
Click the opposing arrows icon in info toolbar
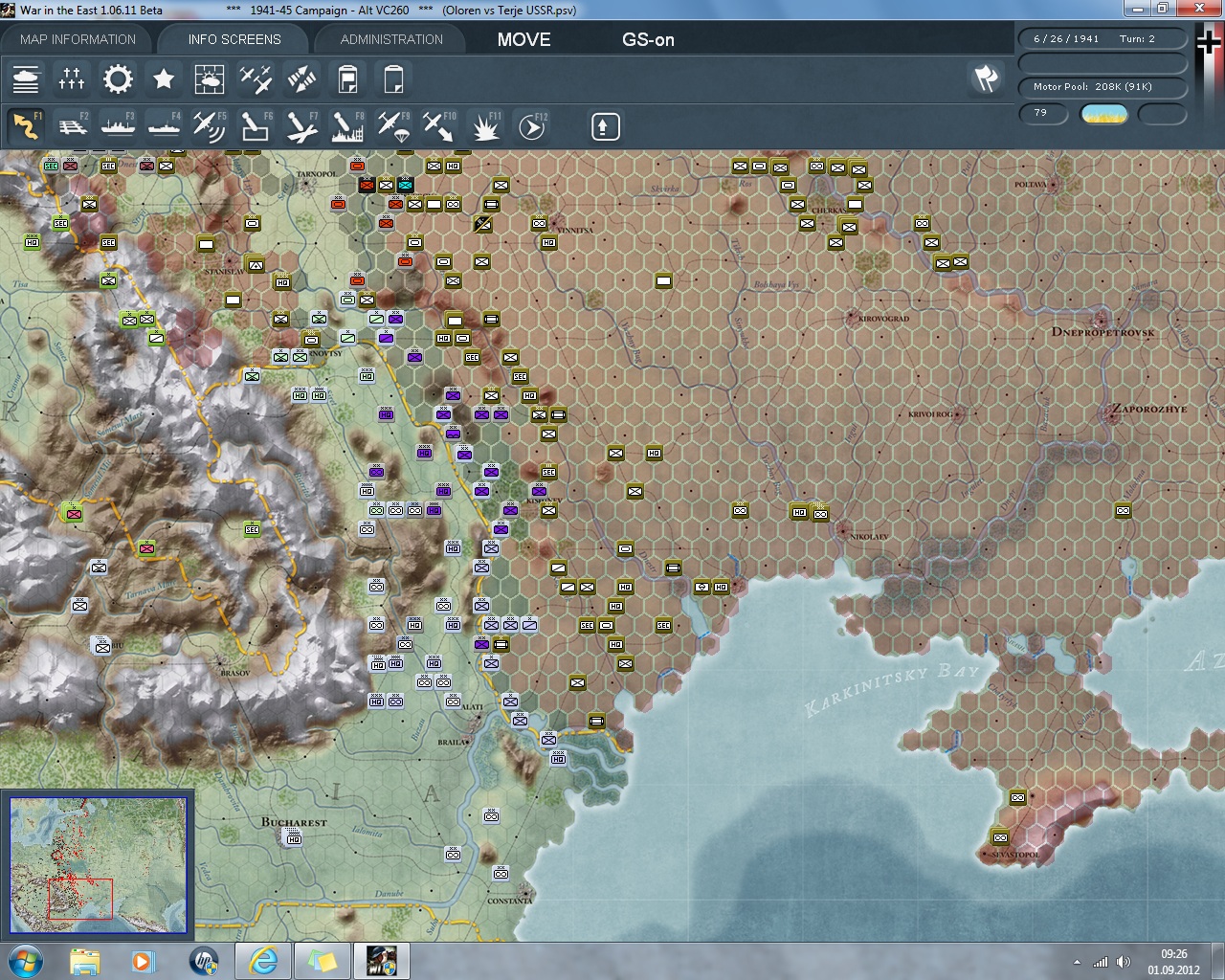tap(301, 78)
